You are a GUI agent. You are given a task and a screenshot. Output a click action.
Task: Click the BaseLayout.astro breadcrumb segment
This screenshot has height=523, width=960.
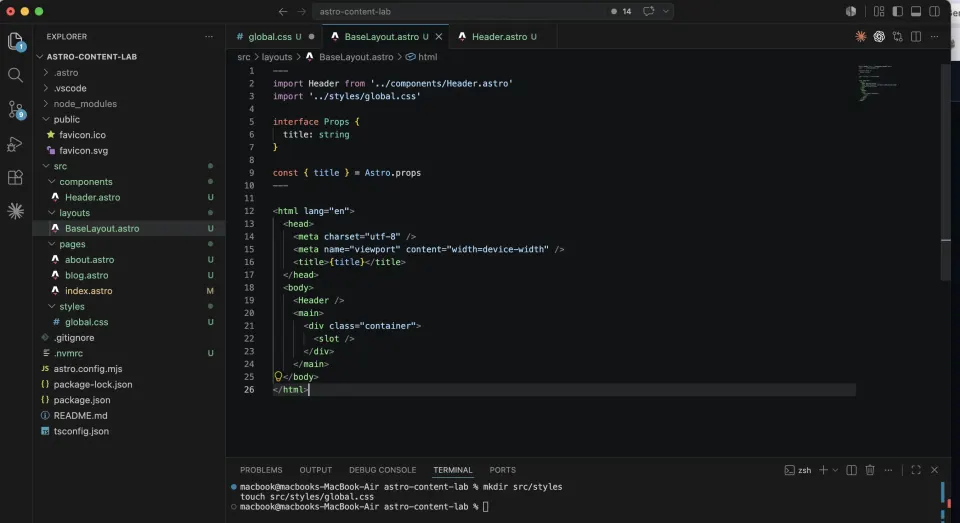pos(350,57)
